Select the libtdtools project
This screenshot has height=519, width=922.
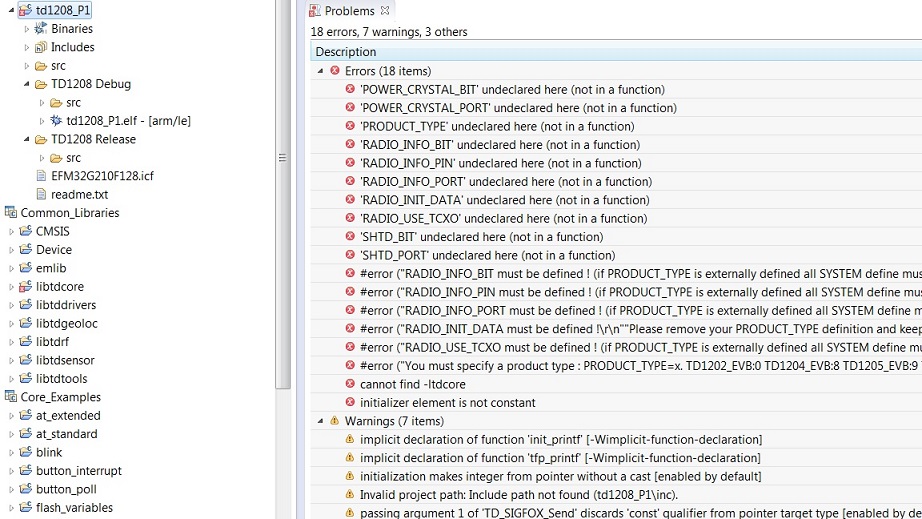tap(62, 379)
